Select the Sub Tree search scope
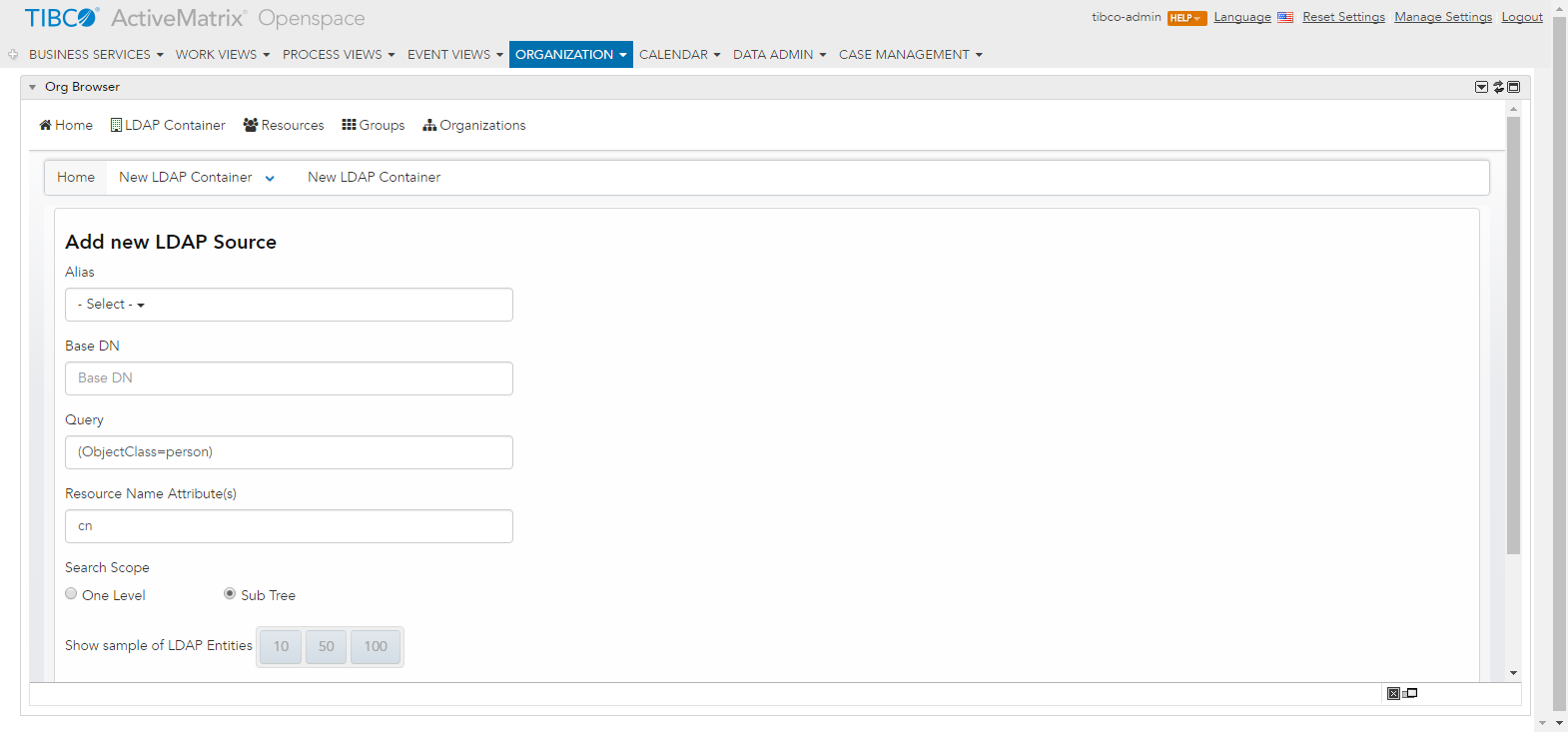This screenshot has width=1568, height=732. (230, 593)
